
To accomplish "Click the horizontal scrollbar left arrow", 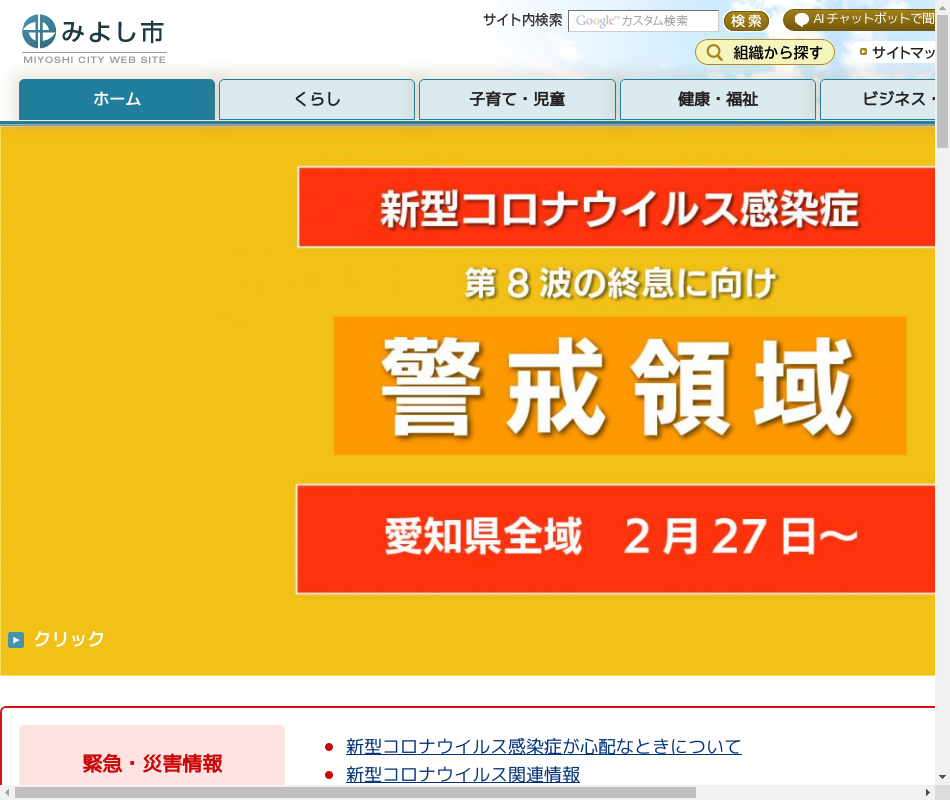I will click(7, 792).
